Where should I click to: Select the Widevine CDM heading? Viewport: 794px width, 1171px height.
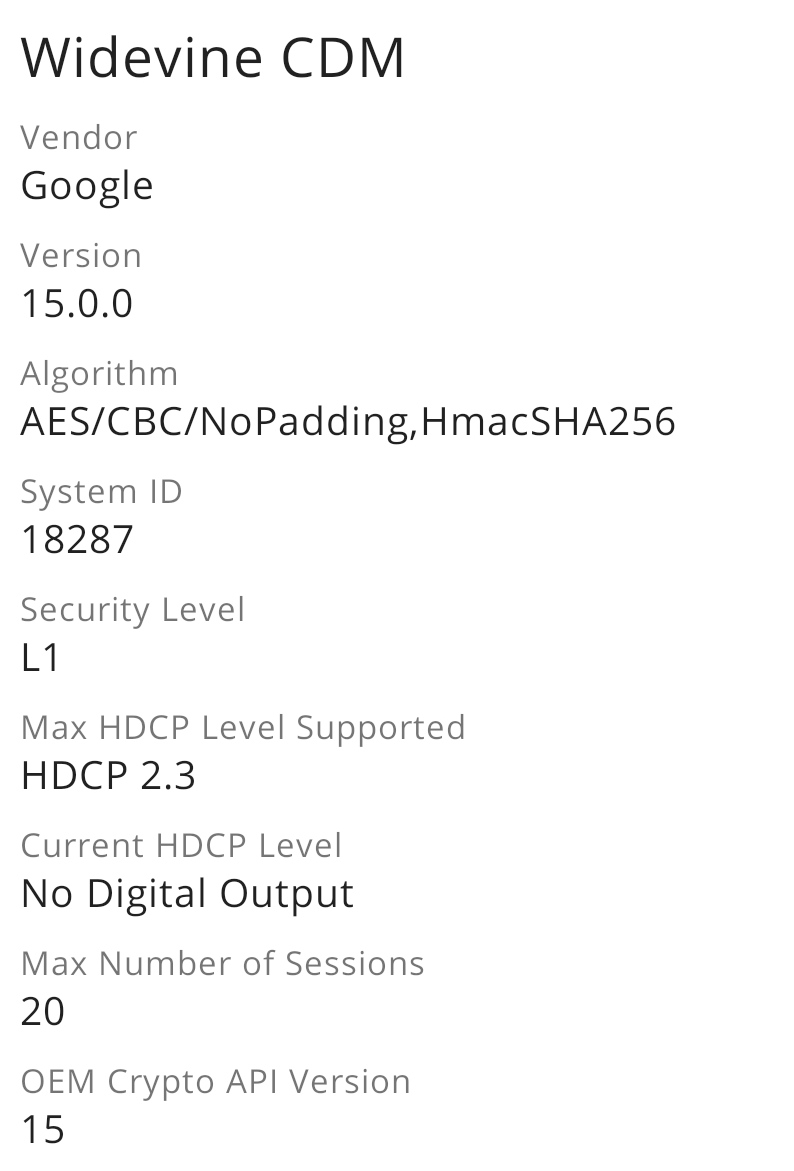point(213,58)
